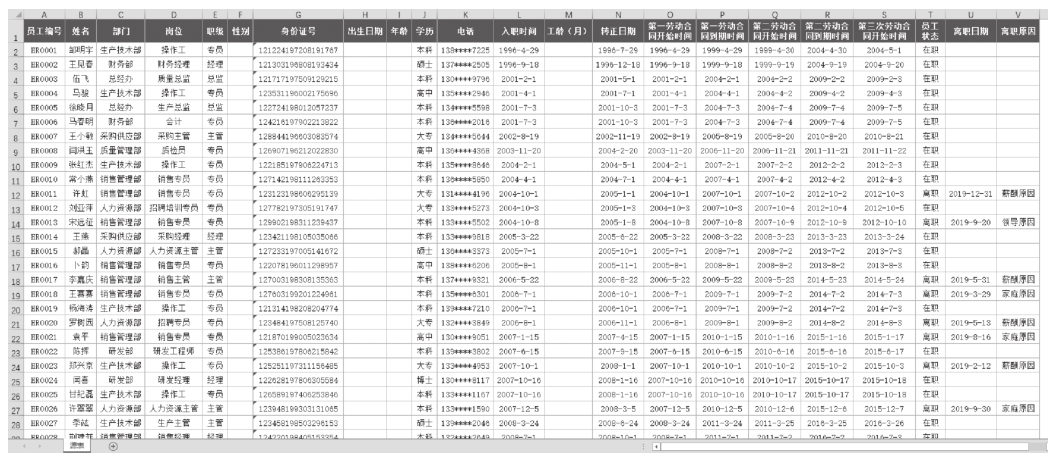Add a new sheet with plus icon
Screen dimensions: 1051x456
(113, 447)
